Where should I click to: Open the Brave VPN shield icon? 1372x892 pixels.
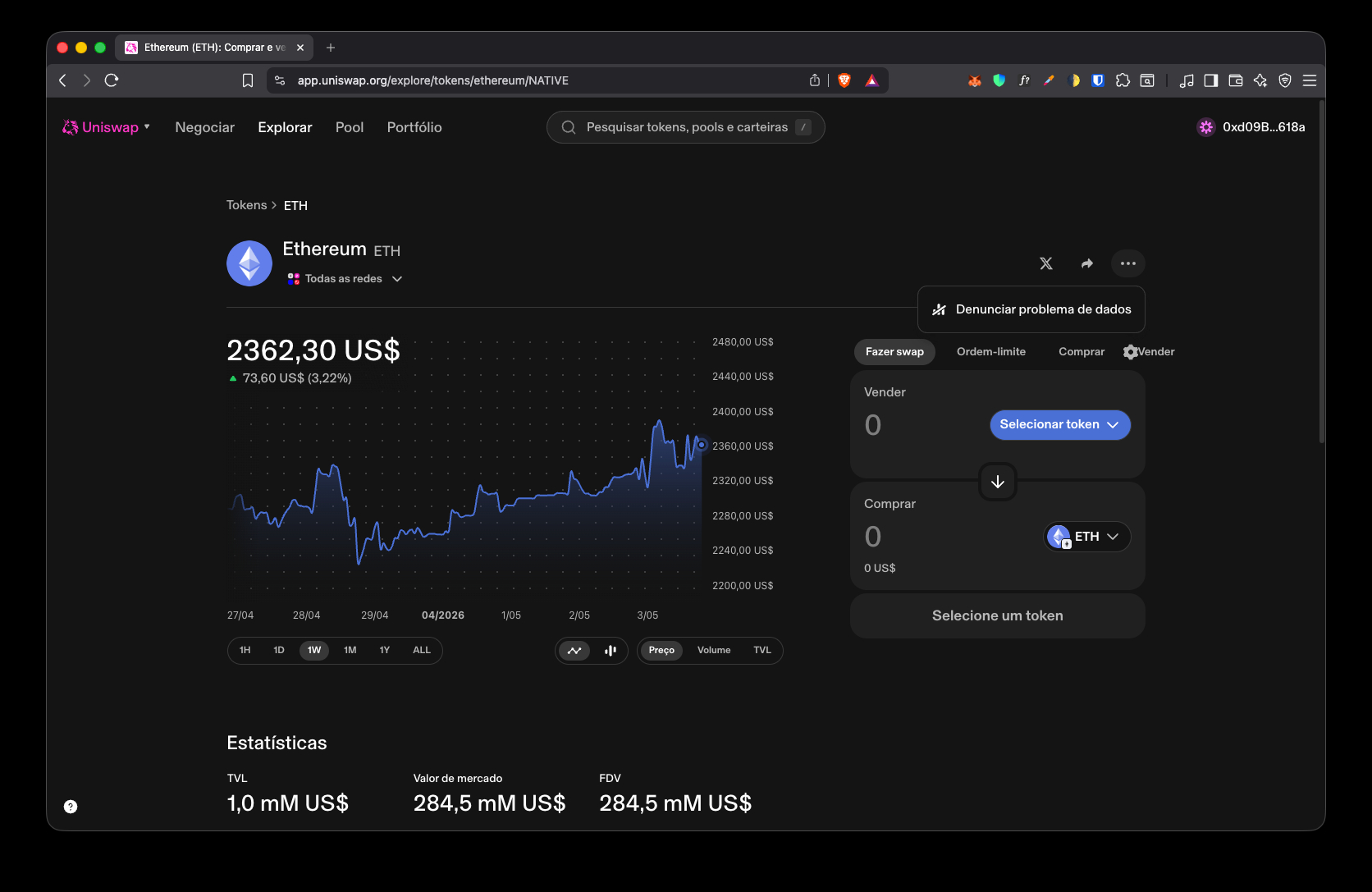pos(1285,80)
